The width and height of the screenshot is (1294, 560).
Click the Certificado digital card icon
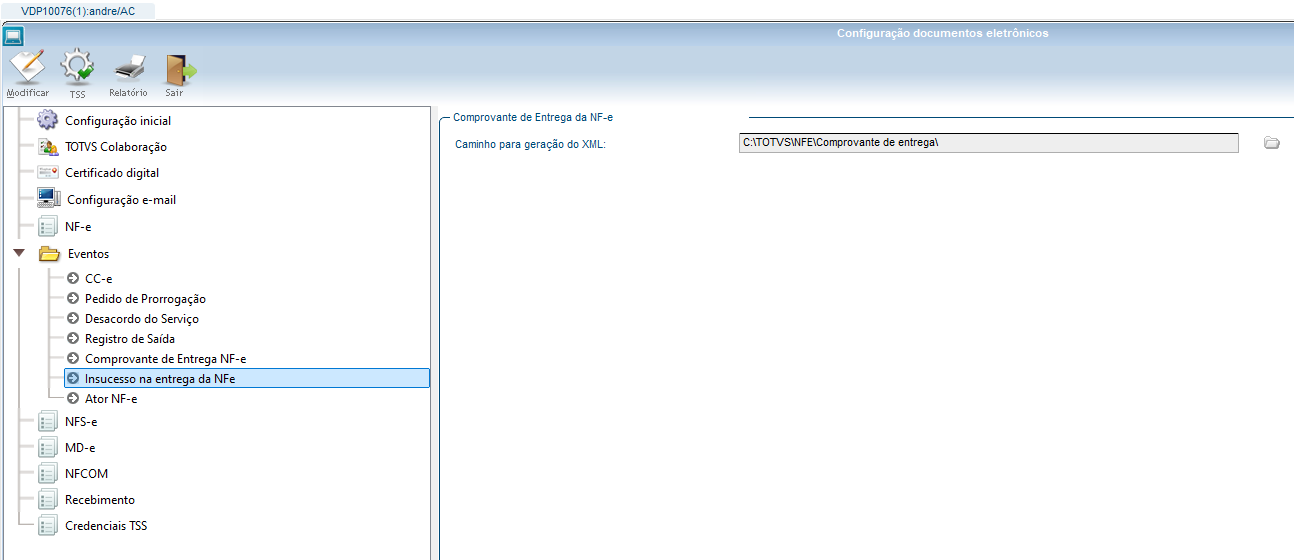pyautogui.click(x=47, y=173)
